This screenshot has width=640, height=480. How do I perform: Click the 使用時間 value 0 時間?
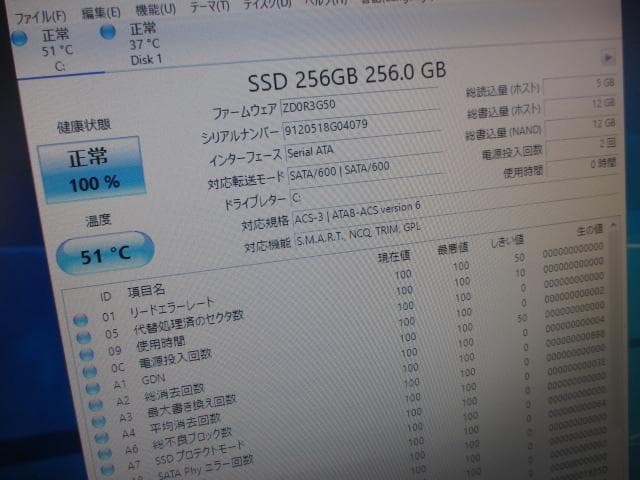click(582, 166)
